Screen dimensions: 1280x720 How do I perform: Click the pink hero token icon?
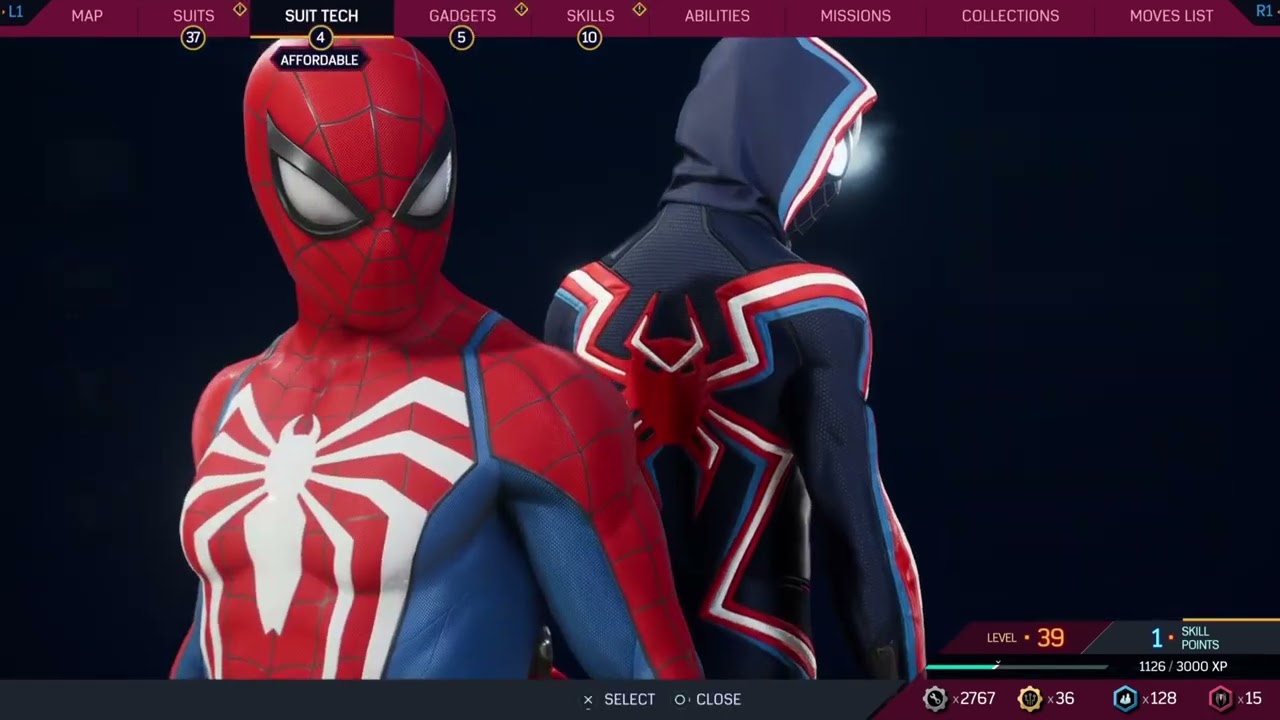coord(1220,698)
